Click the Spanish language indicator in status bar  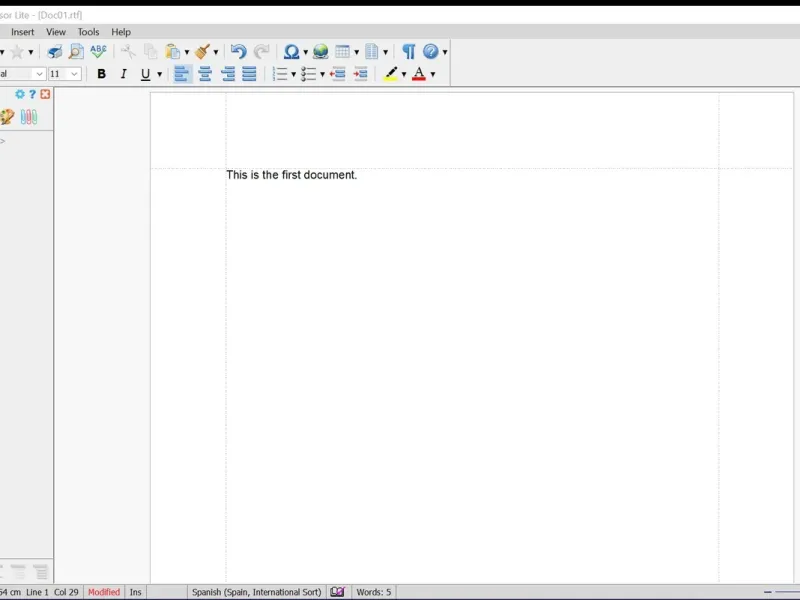[x=256, y=592]
